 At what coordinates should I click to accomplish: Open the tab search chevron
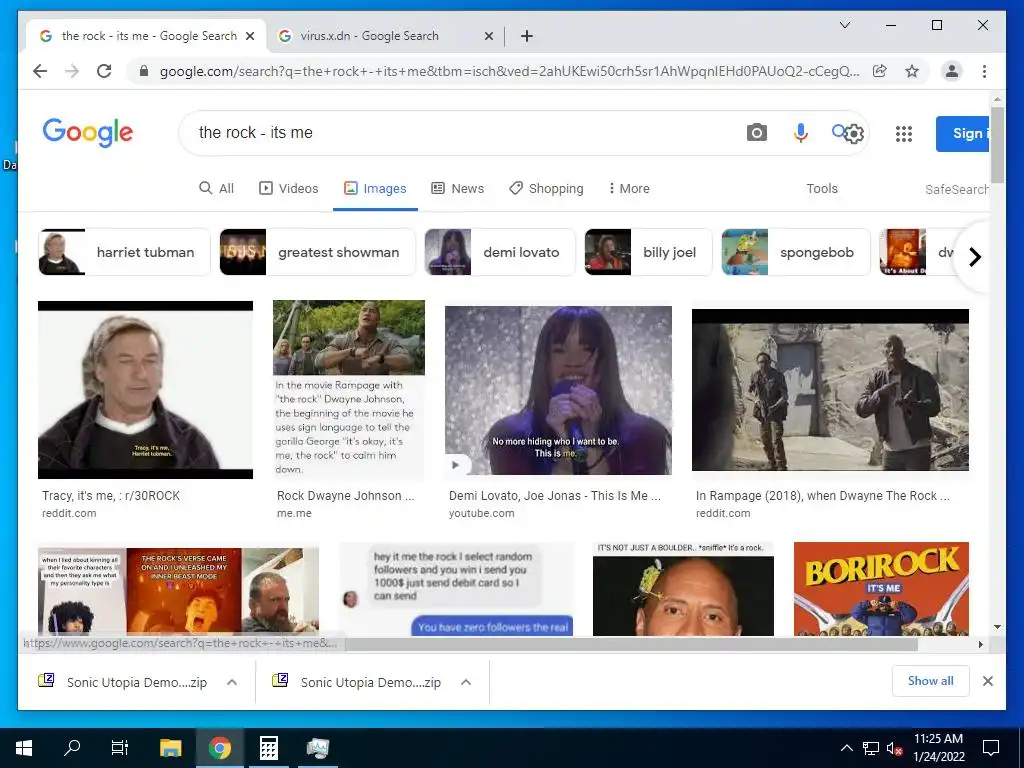point(844,25)
